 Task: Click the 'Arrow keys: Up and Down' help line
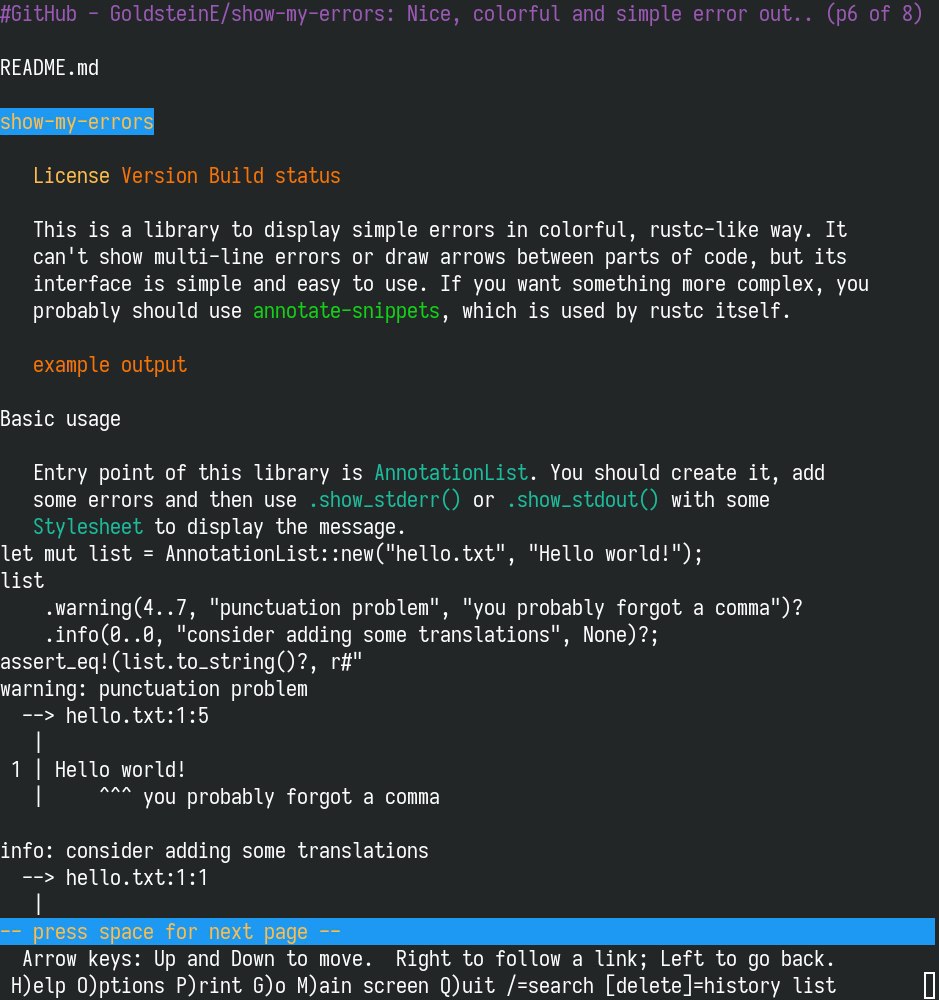point(429,959)
